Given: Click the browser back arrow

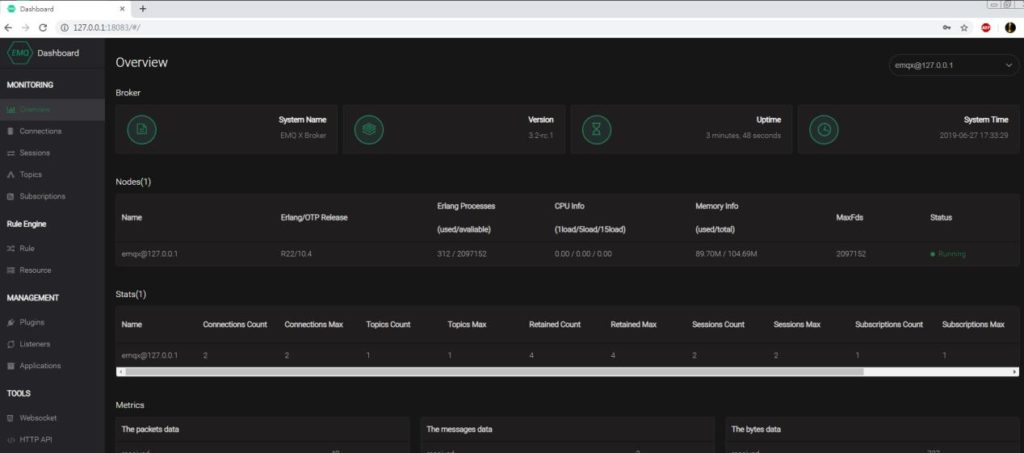Looking at the screenshot, I should (x=9, y=27).
